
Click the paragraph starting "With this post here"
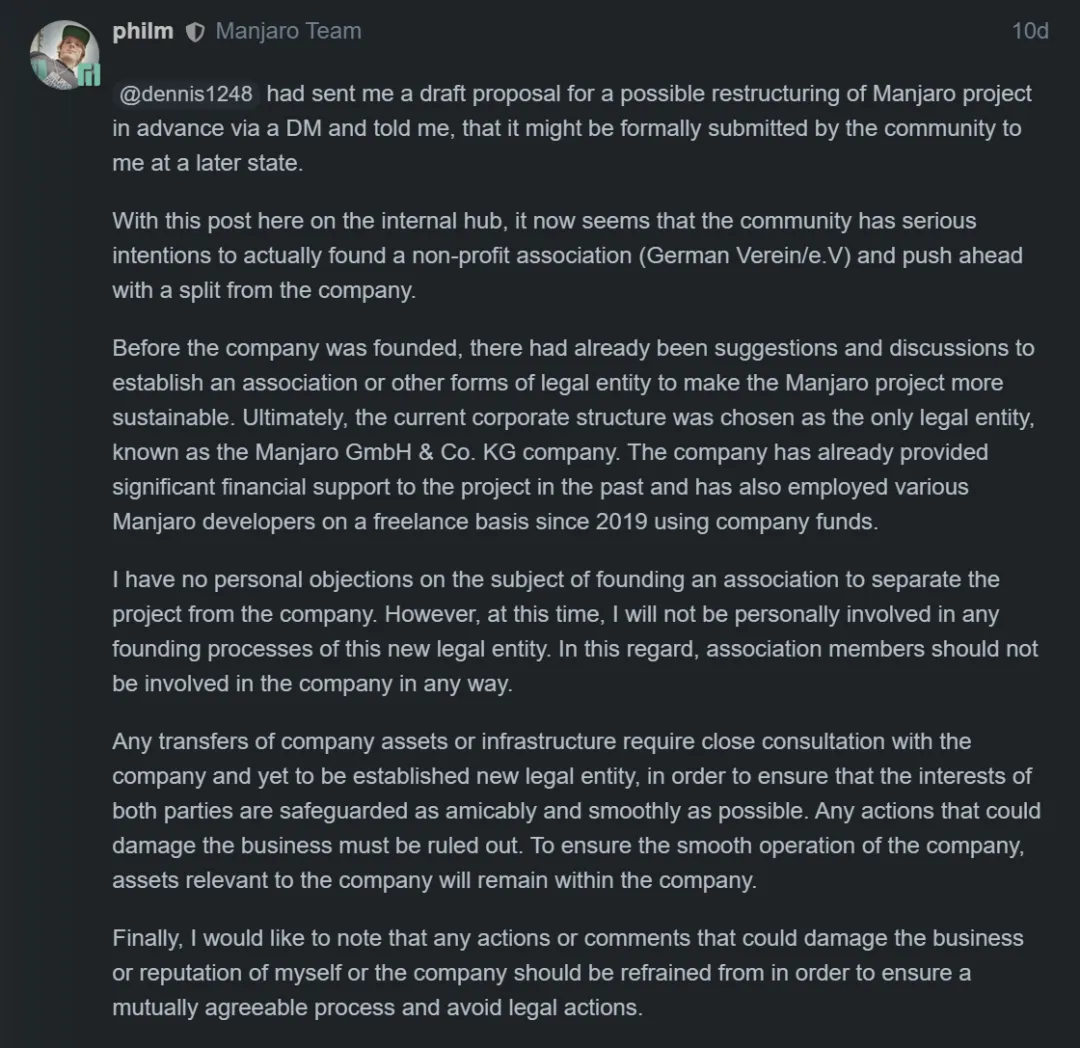[566, 255]
